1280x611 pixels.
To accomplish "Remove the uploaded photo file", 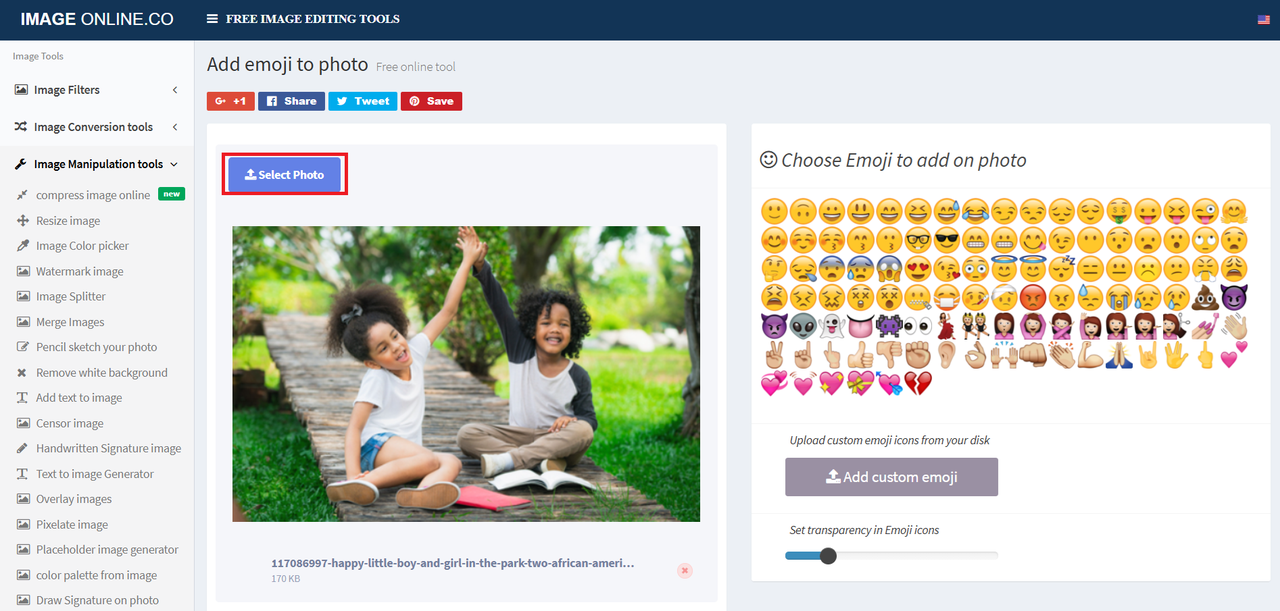I will click(x=685, y=570).
